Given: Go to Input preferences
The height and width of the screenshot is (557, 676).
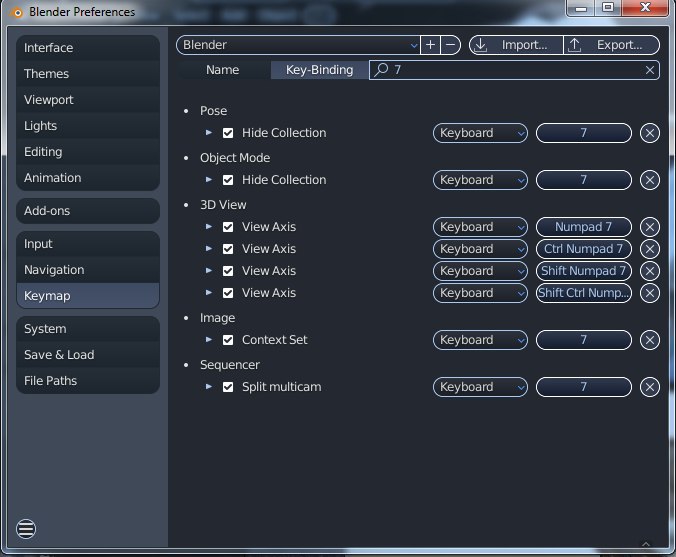Looking at the screenshot, I should click(88, 244).
